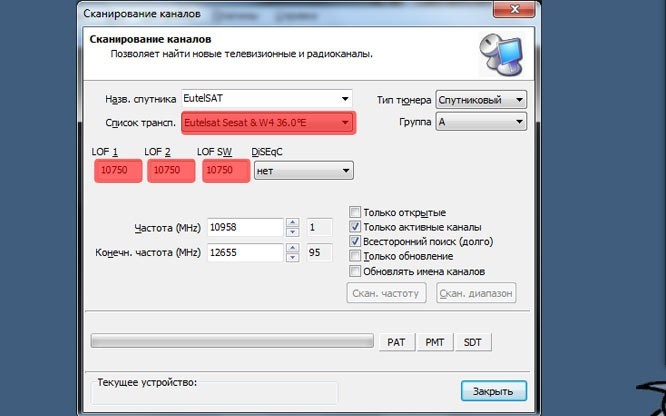Enable the Только открытые checkbox
The height and width of the screenshot is (416, 666).
355,213
